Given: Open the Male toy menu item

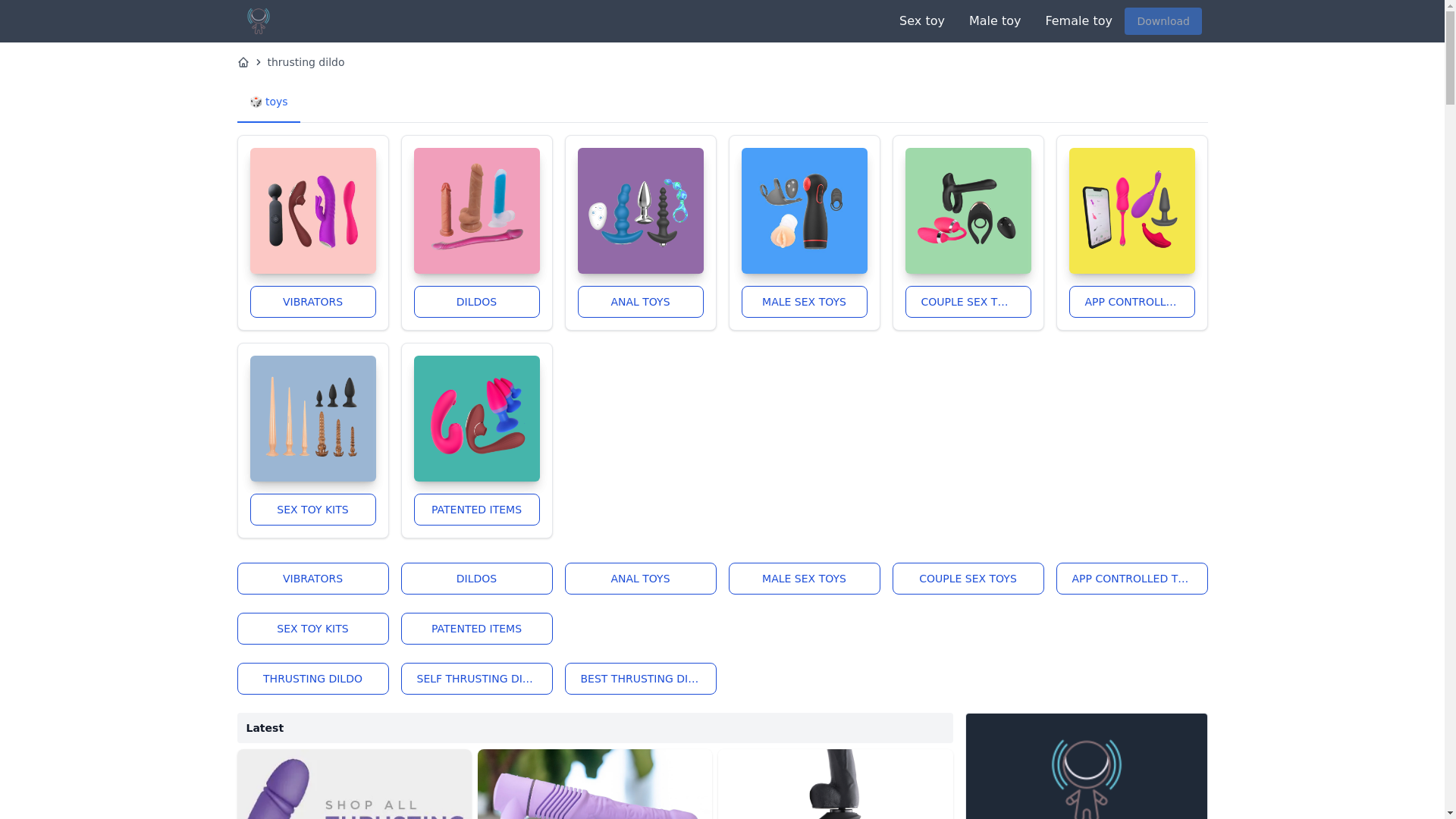Looking at the screenshot, I should tap(994, 21).
